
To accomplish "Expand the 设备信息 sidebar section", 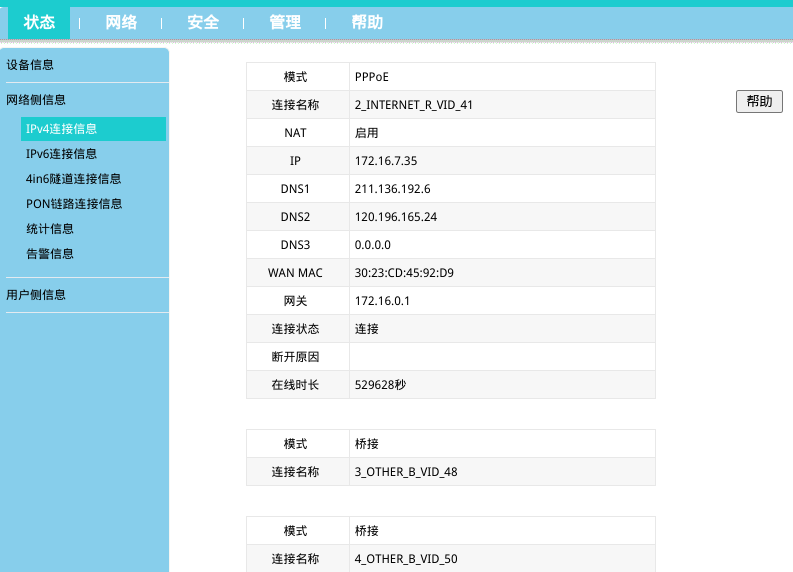I will [x=30, y=65].
